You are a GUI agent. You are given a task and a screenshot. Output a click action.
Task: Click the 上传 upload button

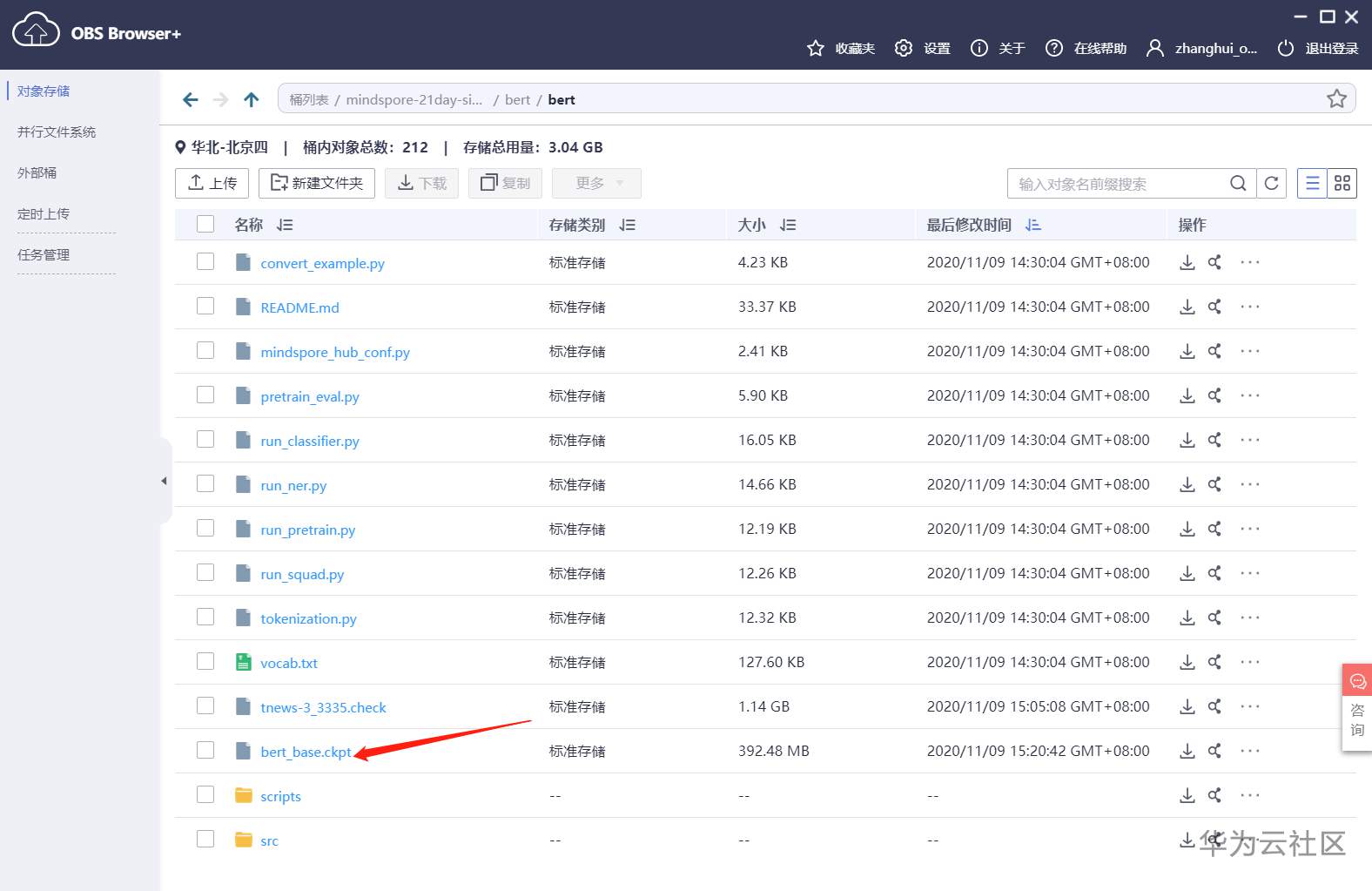[x=212, y=183]
